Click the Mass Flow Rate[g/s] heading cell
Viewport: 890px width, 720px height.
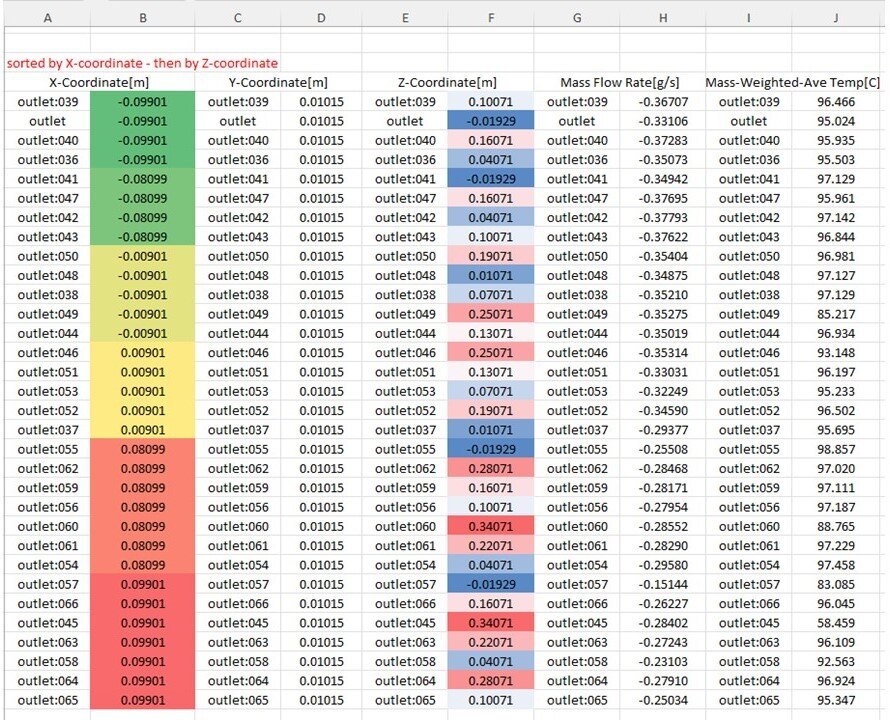point(620,82)
